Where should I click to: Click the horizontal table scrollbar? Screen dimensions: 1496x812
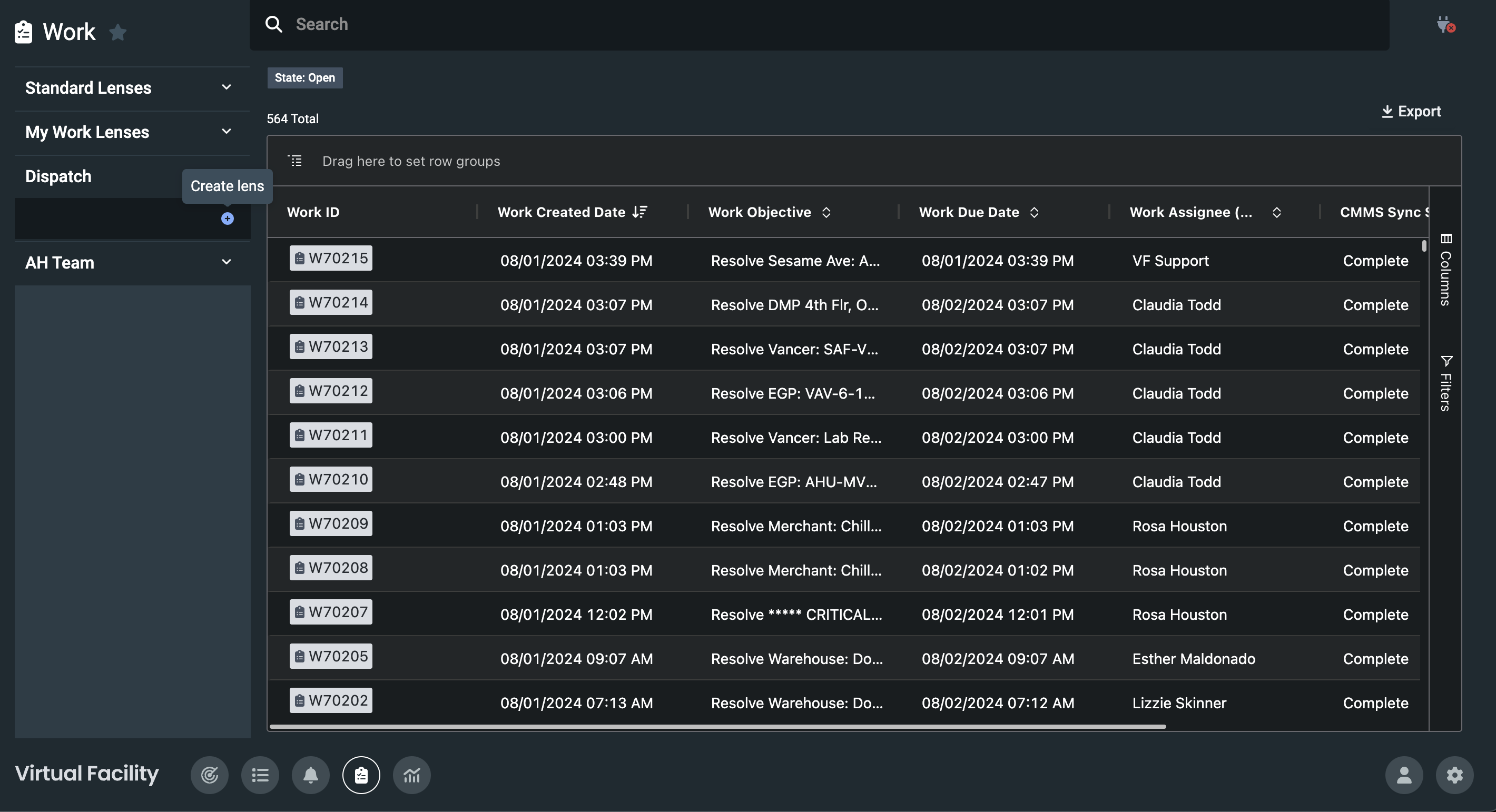[717, 726]
